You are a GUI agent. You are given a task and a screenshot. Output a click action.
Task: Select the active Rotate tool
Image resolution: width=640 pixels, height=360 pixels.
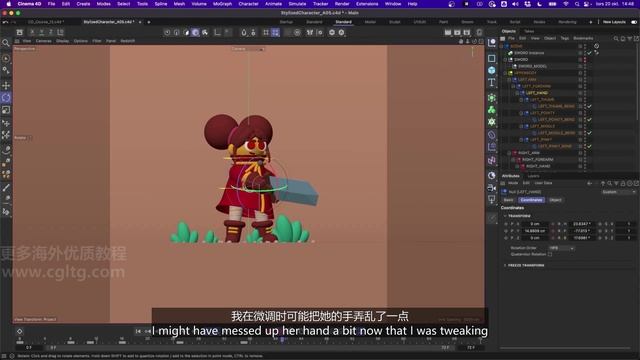pyautogui.click(x=6, y=98)
